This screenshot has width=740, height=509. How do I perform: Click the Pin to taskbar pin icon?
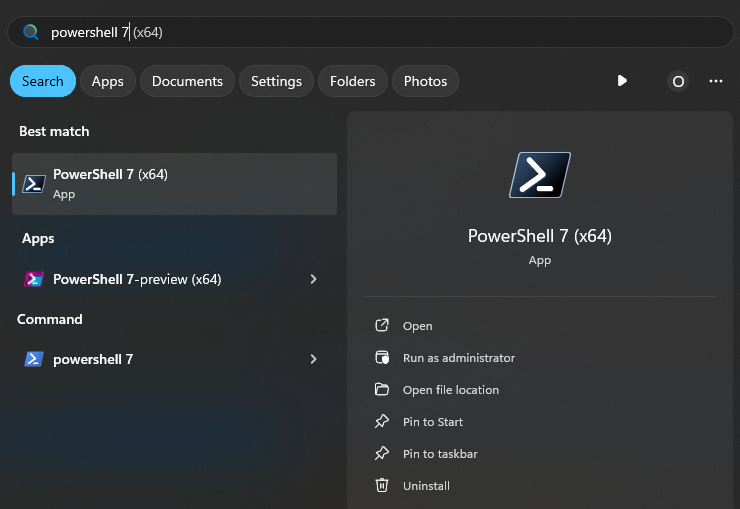[382, 453]
